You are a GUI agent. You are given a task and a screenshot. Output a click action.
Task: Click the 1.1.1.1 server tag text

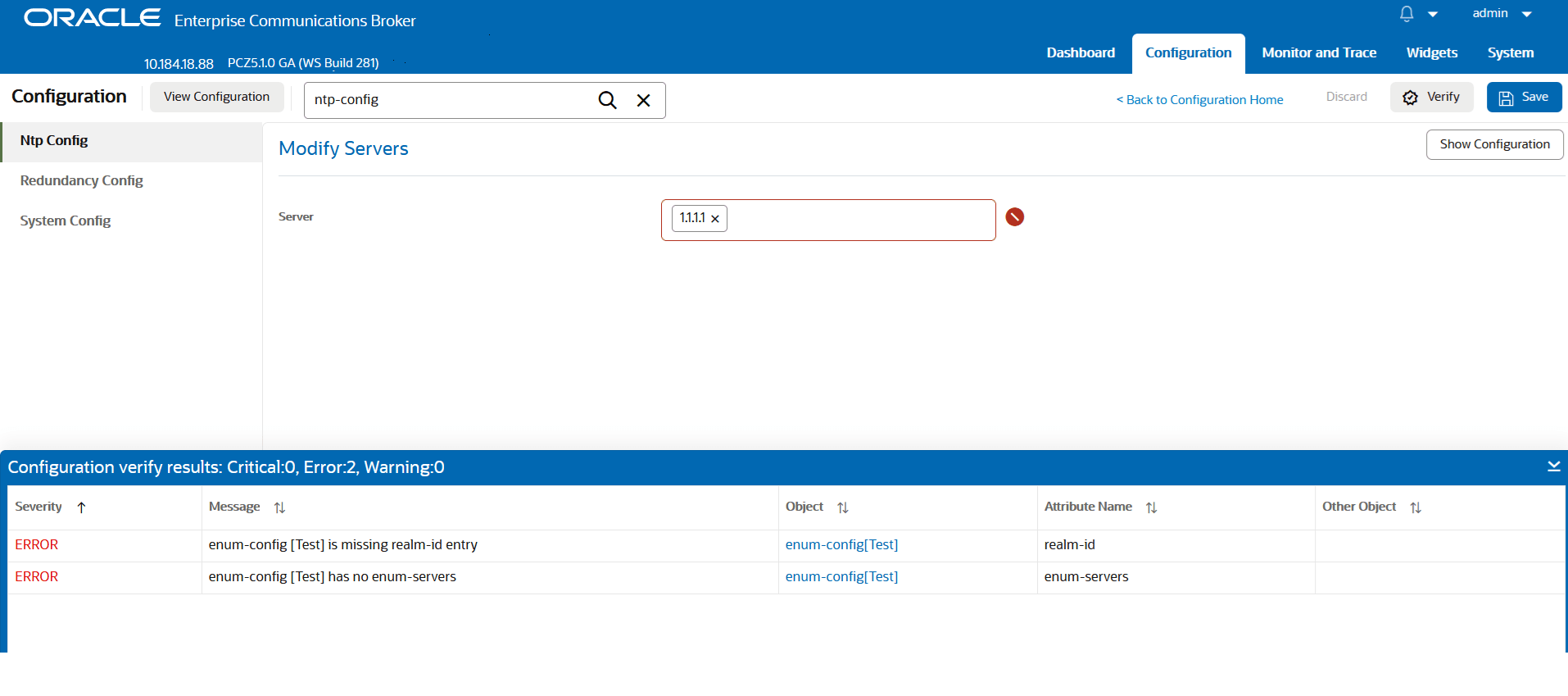coord(692,218)
